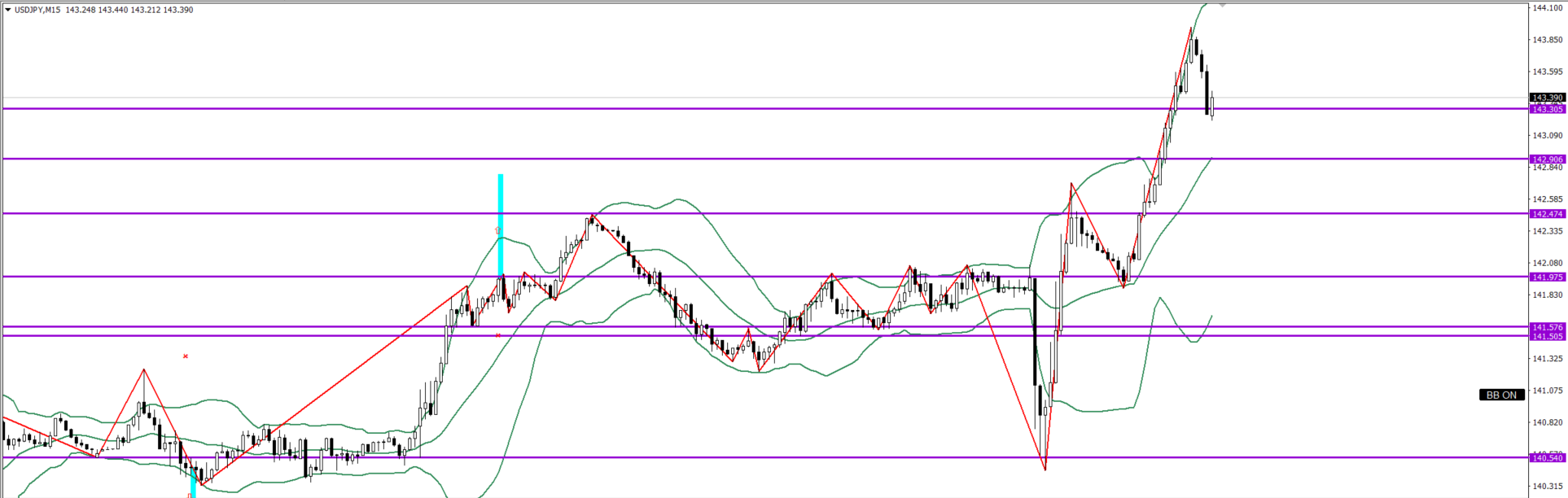Click the 140.540 purple price label

coord(1547,458)
